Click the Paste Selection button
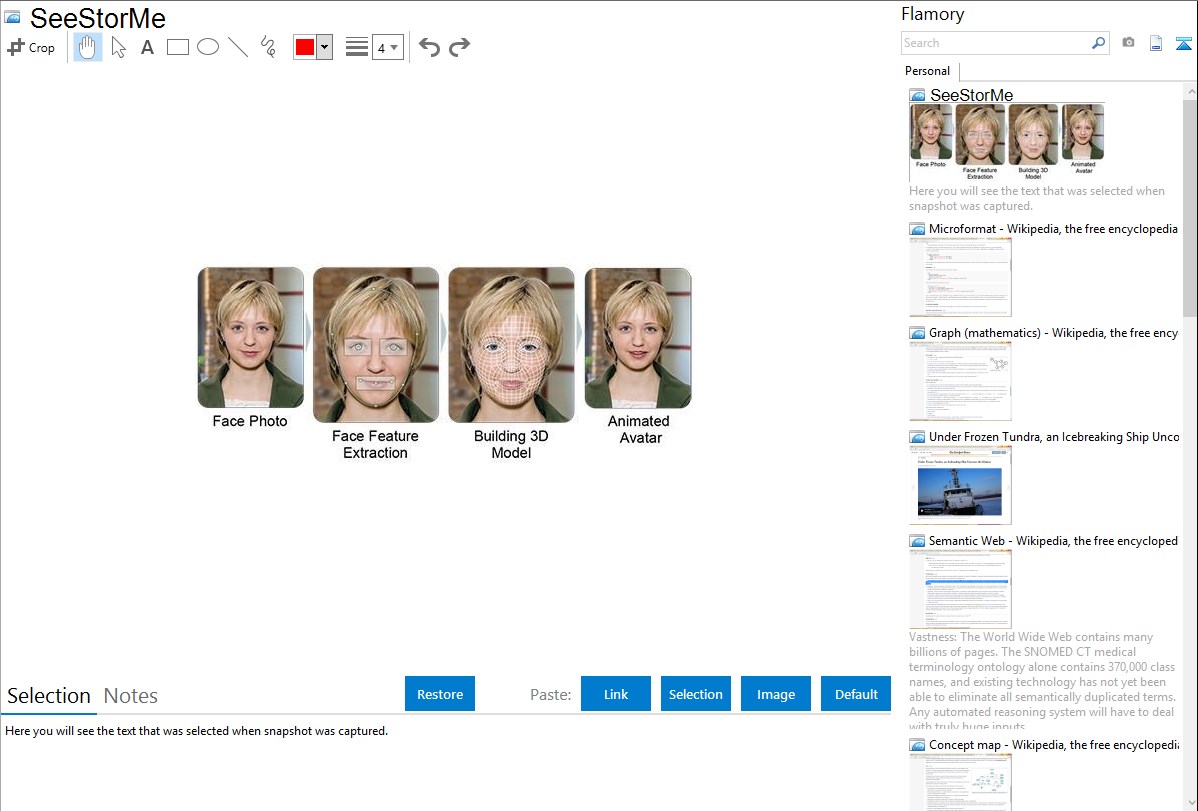Screen dimensions: 1198x811 pyautogui.click(x=696, y=694)
